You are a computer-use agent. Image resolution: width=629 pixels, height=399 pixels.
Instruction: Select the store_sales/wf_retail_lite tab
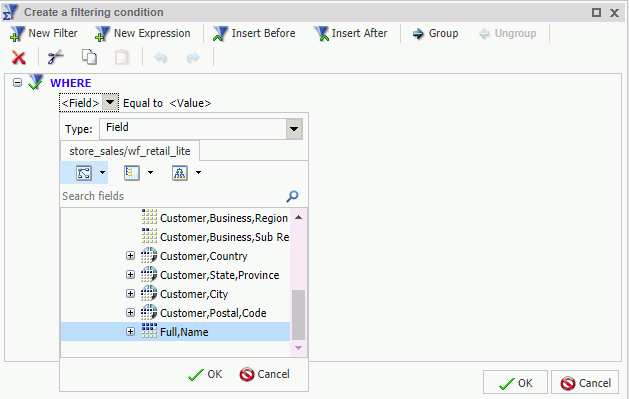click(x=130, y=151)
